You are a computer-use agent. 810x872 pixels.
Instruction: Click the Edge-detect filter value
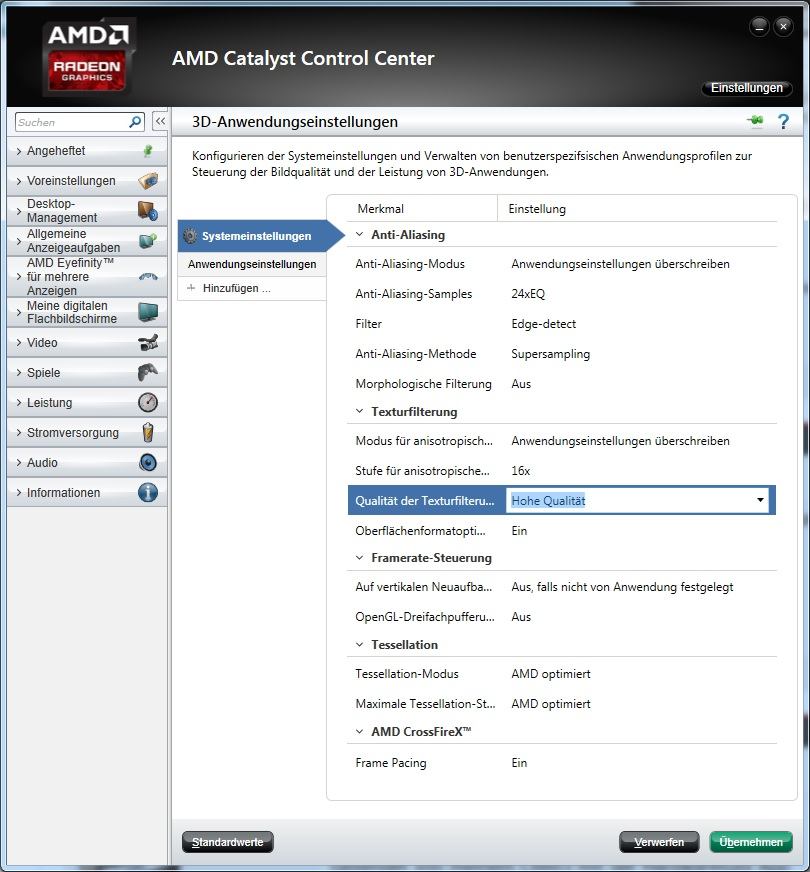coord(544,324)
